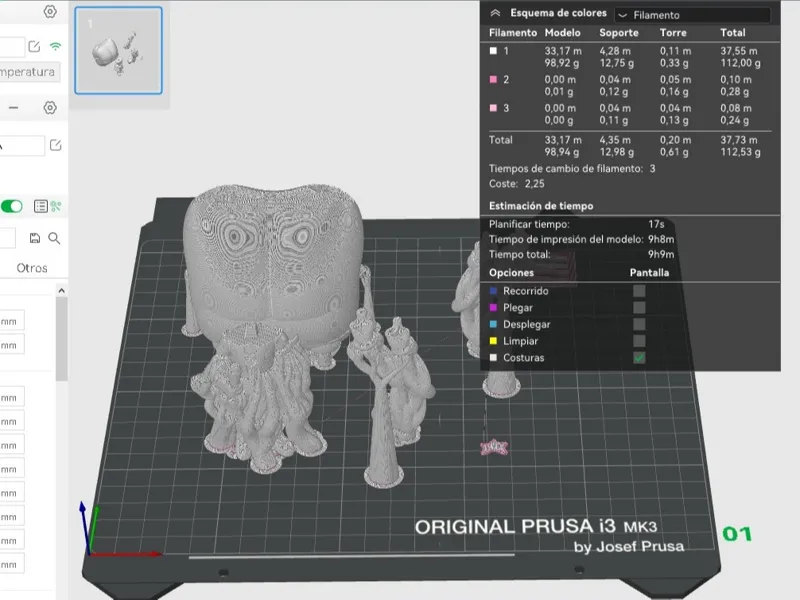Click the Wi-Fi connection icon
The width and height of the screenshot is (800, 600).
point(55,46)
